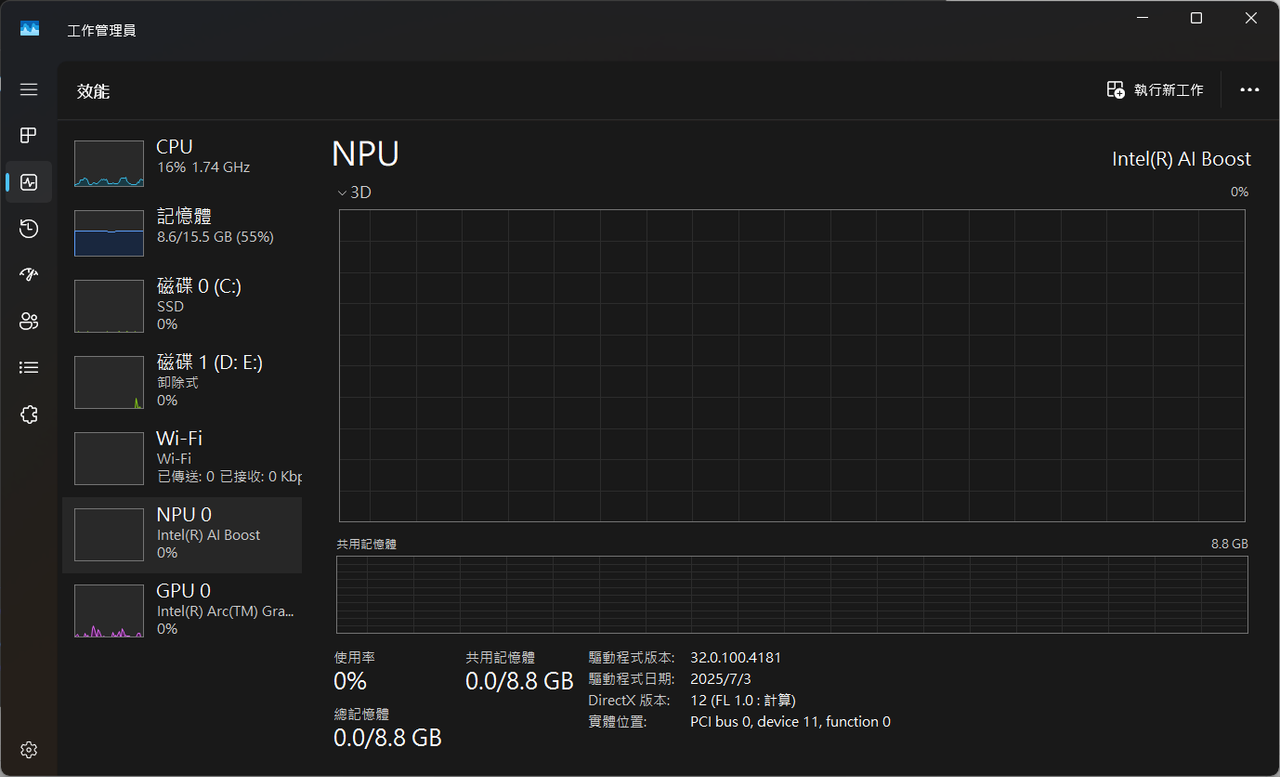Image resolution: width=1280 pixels, height=777 pixels.
Task: Maximize the Task Manager window
Action: point(1196,18)
